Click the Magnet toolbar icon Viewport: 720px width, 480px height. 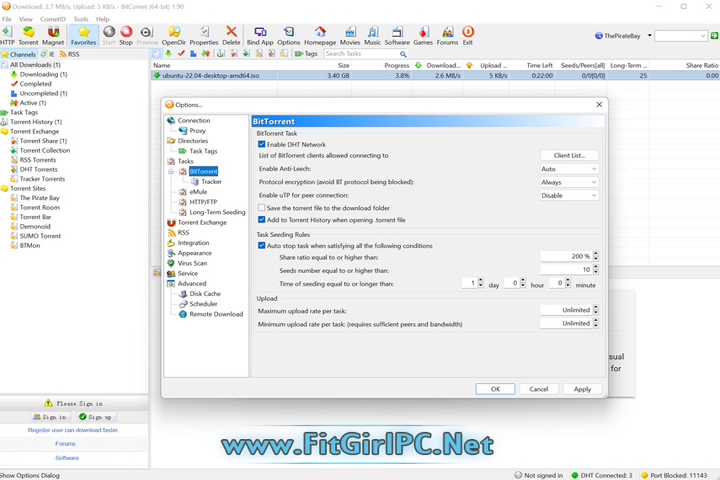[55, 36]
